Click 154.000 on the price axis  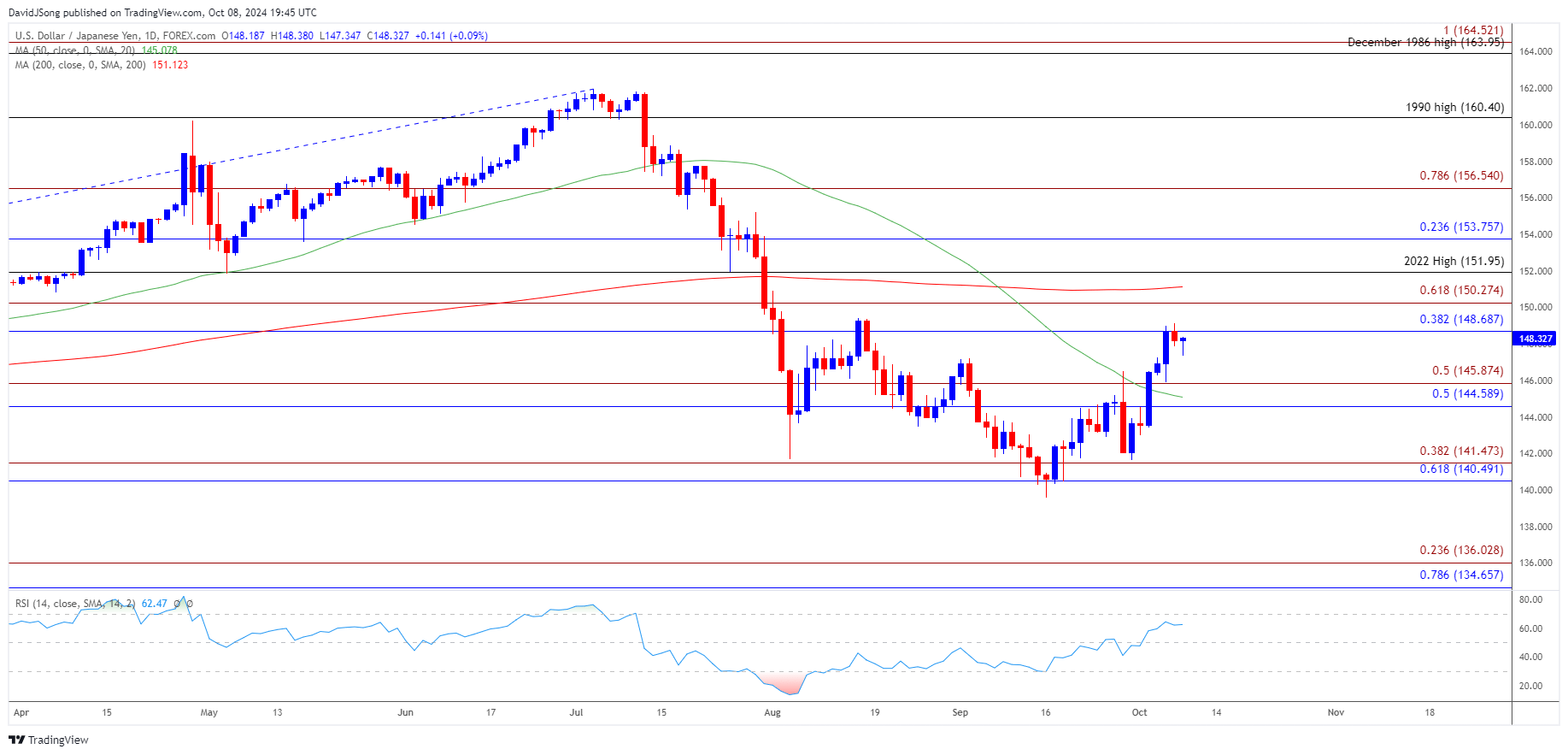pyautogui.click(x=1535, y=234)
